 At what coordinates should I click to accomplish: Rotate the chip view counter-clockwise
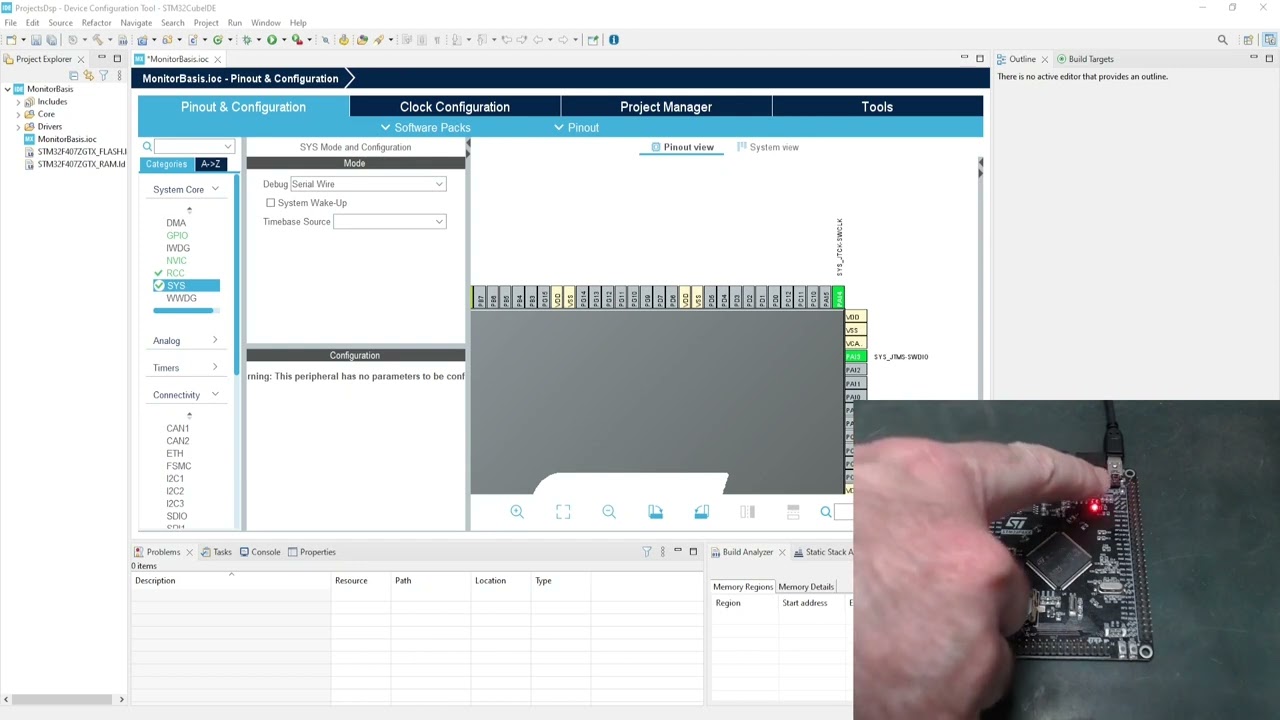(x=701, y=512)
